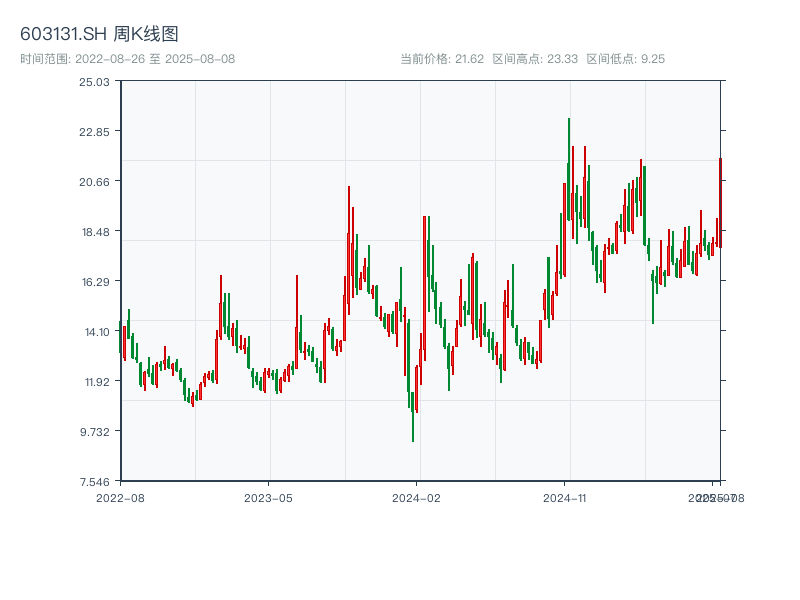Click the y-axis label 14.10
Image resolution: width=800 pixels, height=600 pixels.
97,332
